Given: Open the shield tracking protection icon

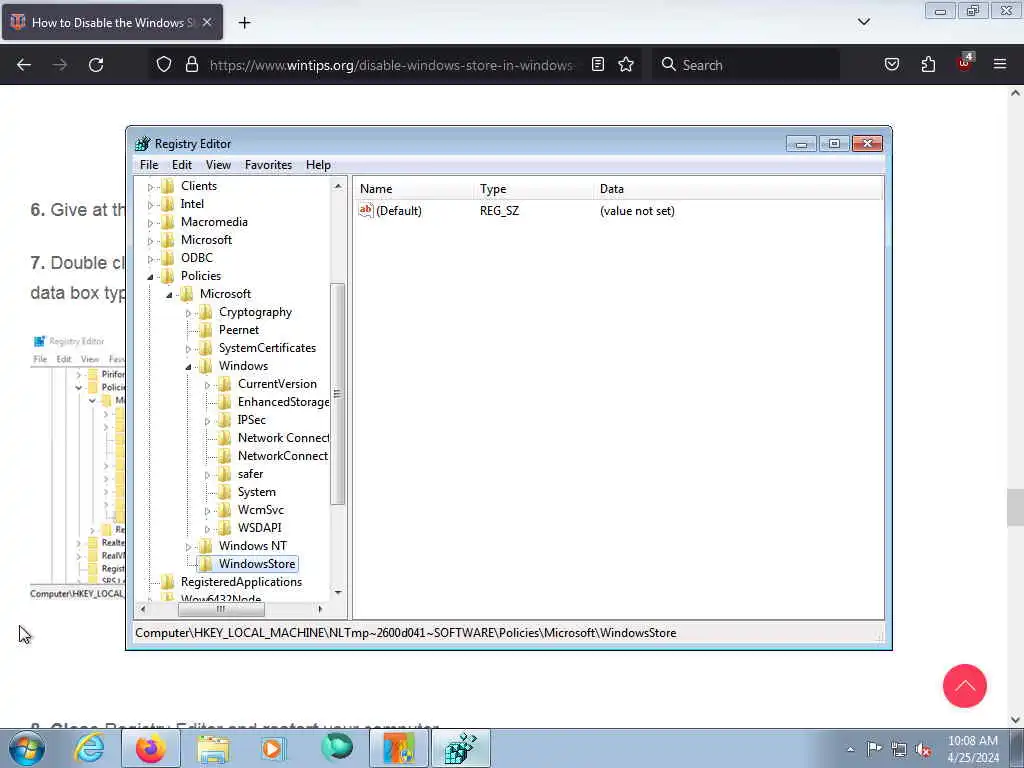Looking at the screenshot, I should click(x=164, y=65).
